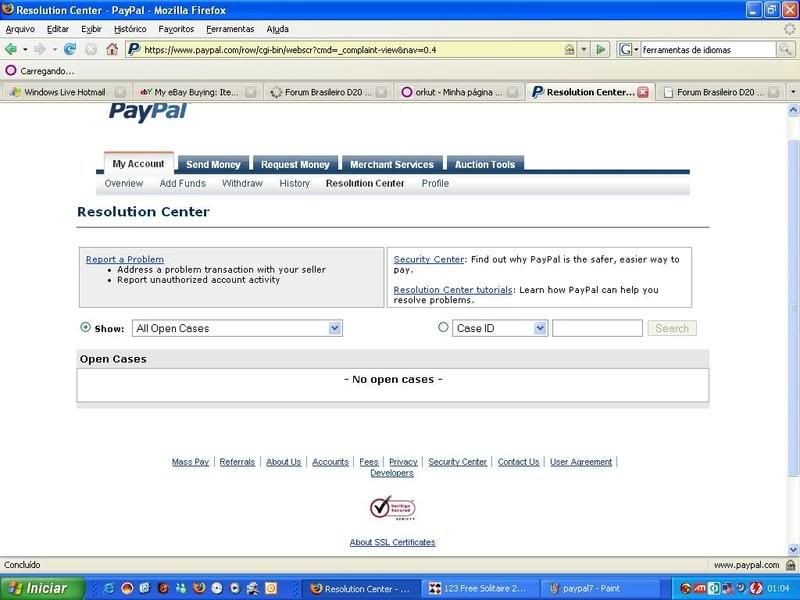Click the stop loading icon
Viewport: 800px width, 600px height.
point(91,49)
